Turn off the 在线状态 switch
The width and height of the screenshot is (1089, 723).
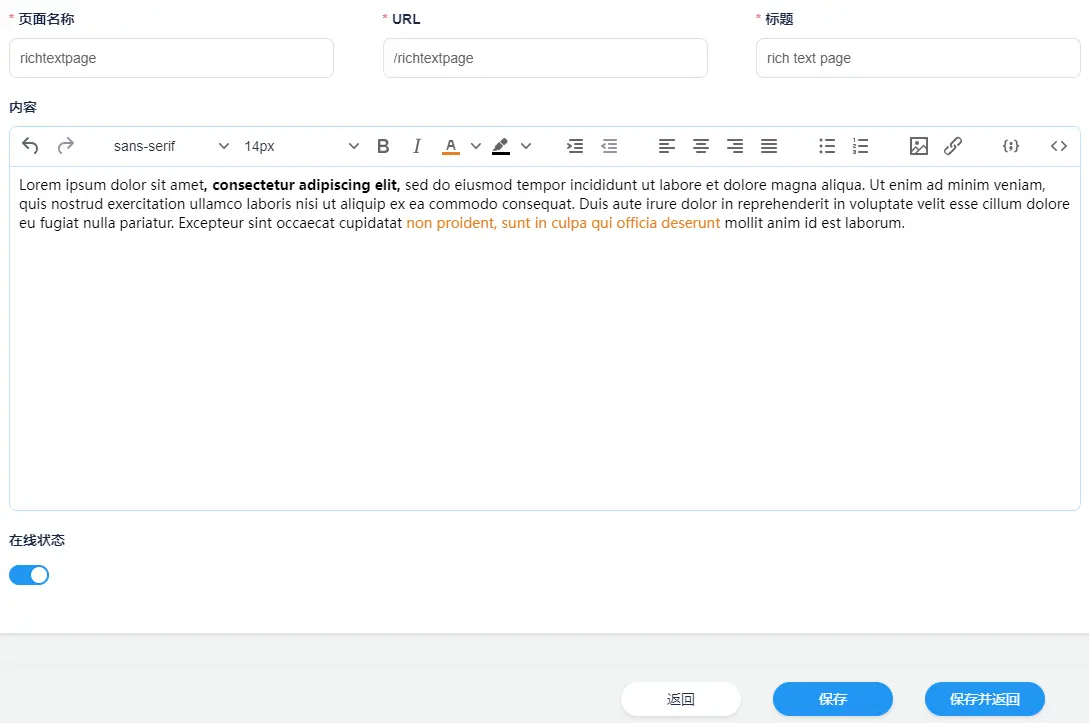tap(29, 575)
